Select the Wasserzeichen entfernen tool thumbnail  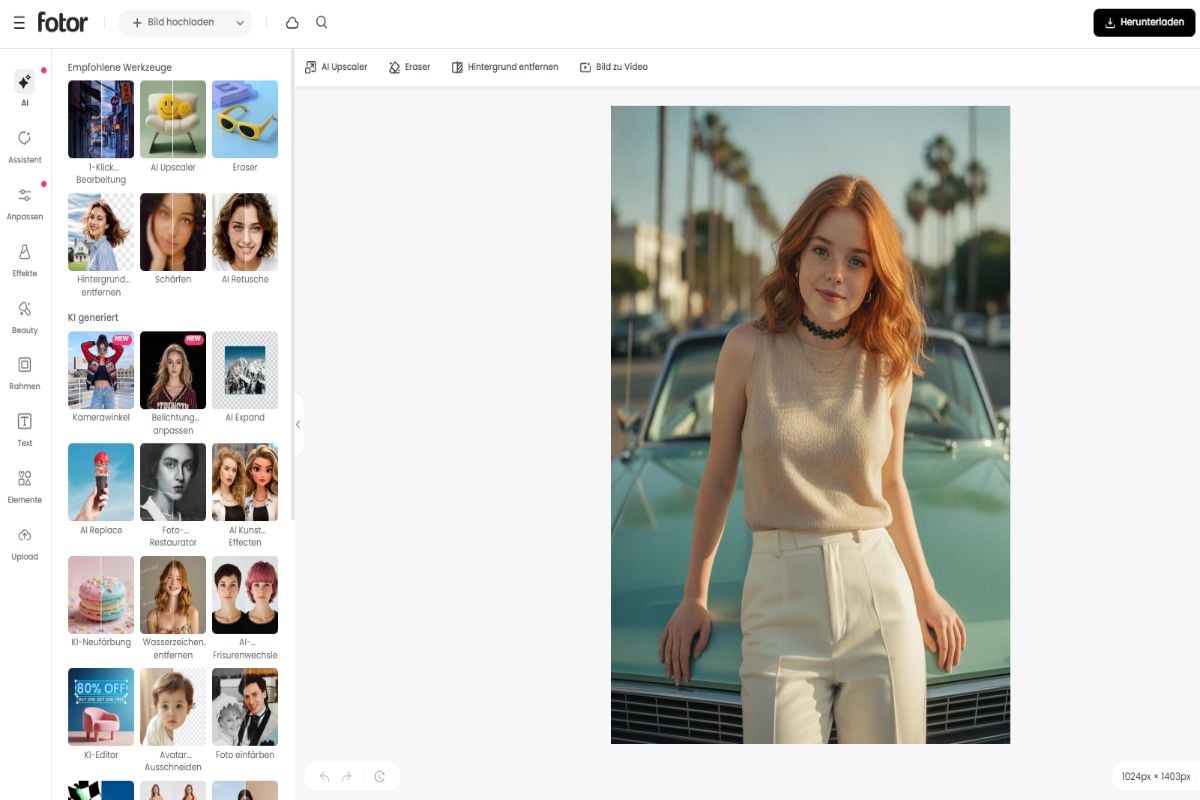pyautogui.click(x=173, y=595)
